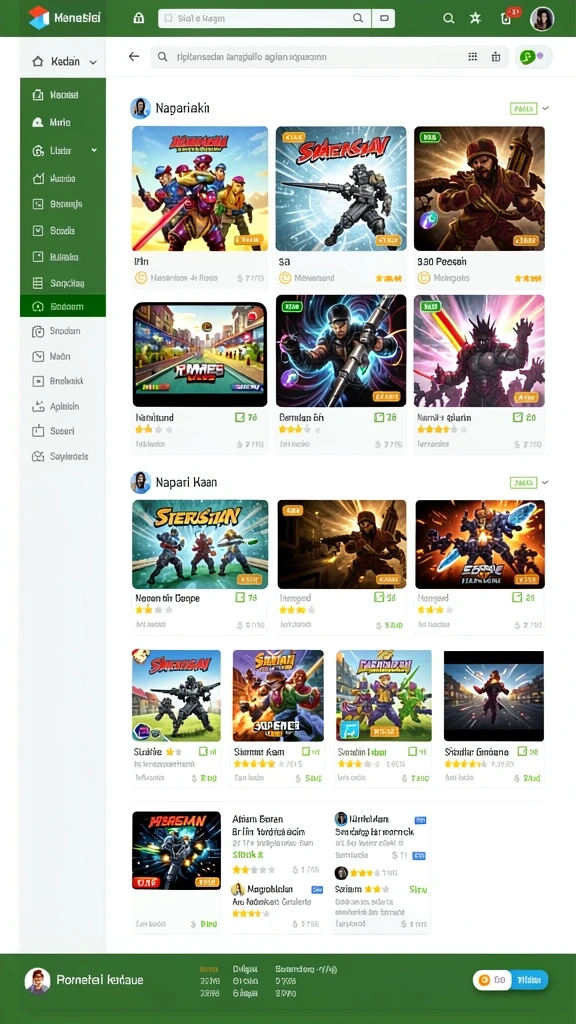The width and height of the screenshot is (576, 1024).
Task: Tick the green checkbox on the Neoan tir Gaepe card
Action: pos(240,597)
